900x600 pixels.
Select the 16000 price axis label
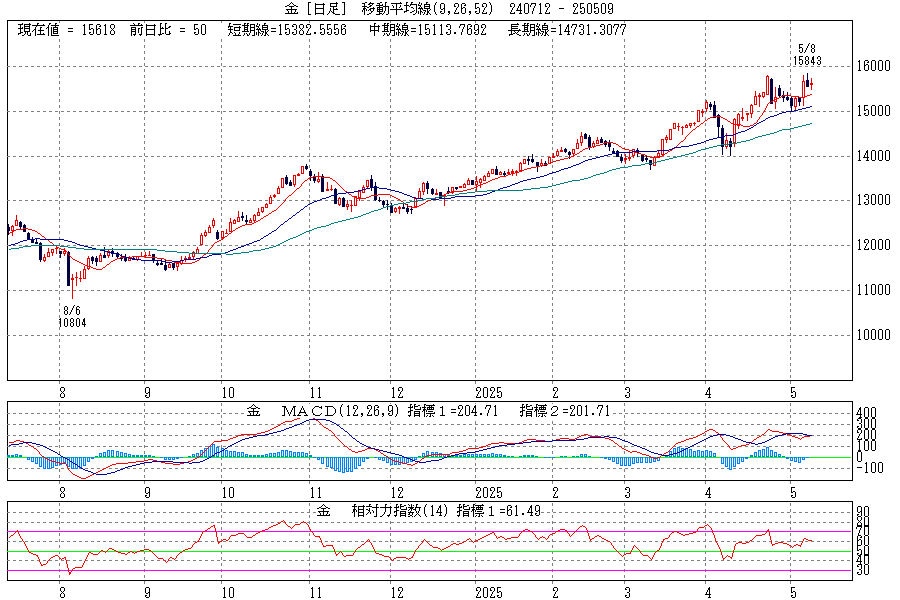point(874,66)
